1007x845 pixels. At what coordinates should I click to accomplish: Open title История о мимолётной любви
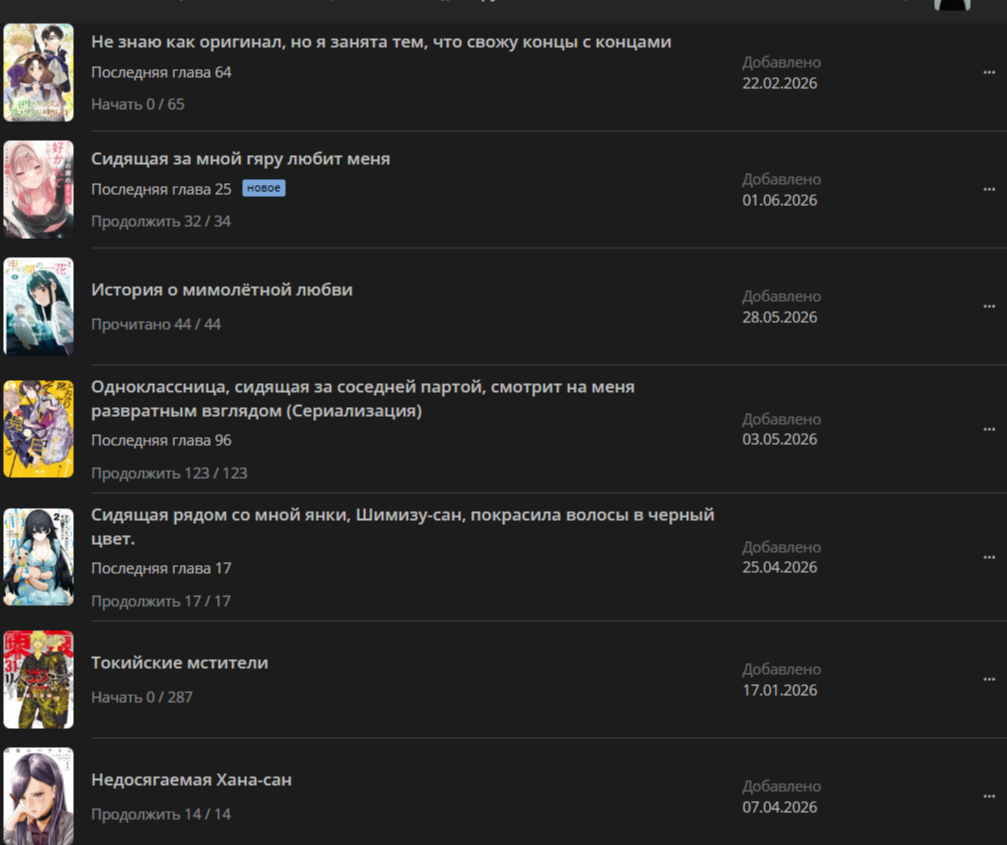click(x=222, y=290)
